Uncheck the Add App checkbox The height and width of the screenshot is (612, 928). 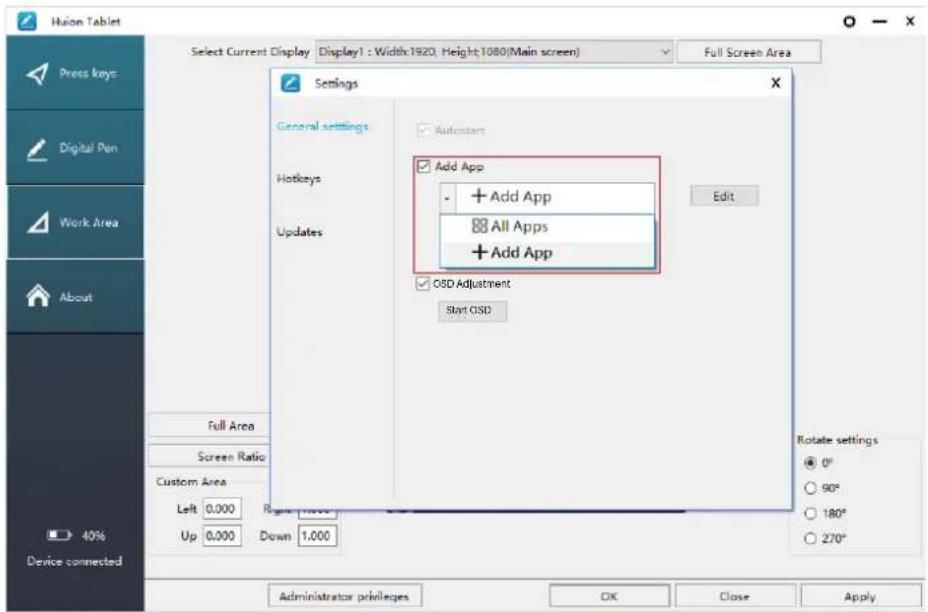tap(423, 166)
